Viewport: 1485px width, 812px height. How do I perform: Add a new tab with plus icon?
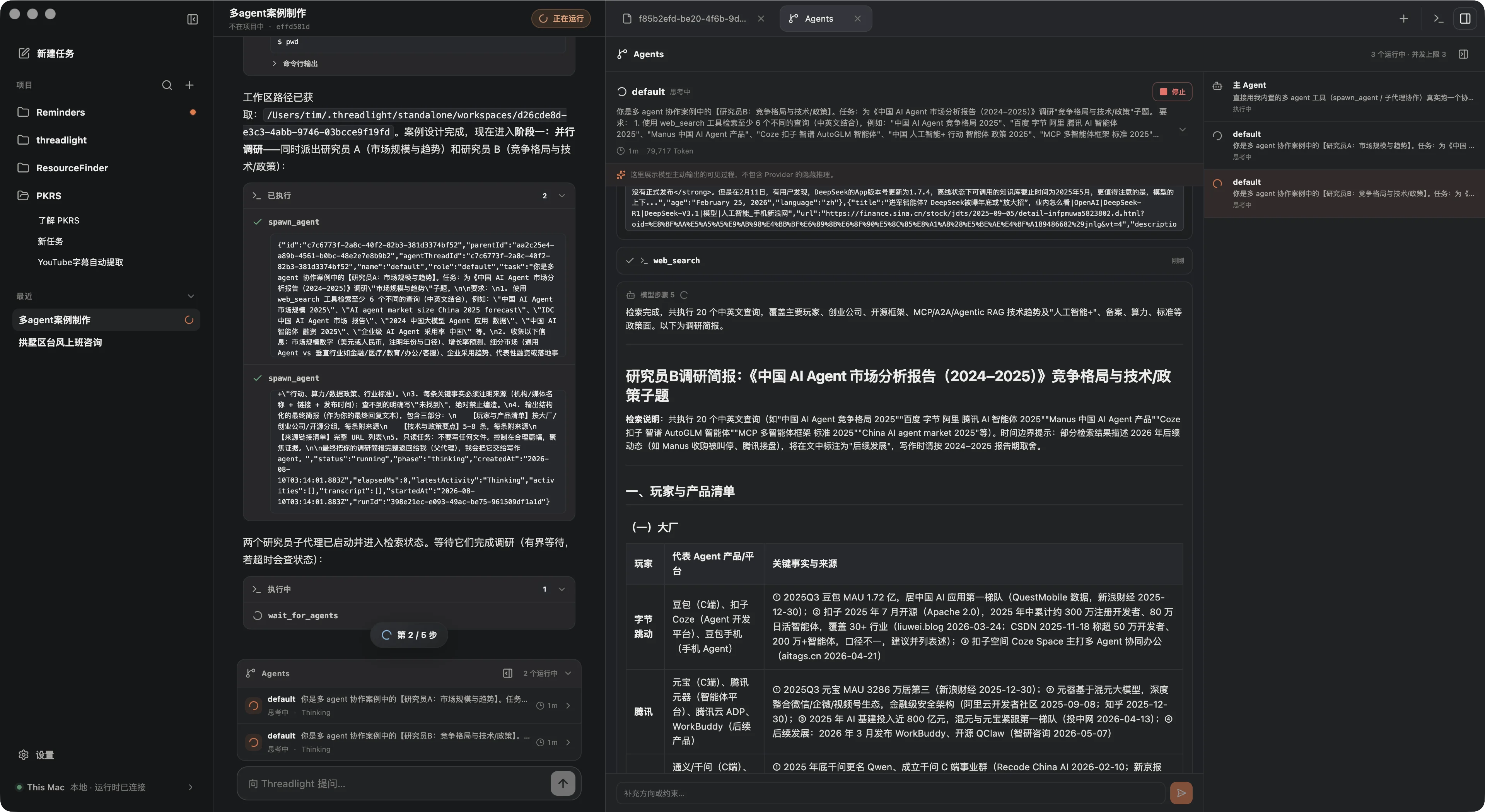1404,19
